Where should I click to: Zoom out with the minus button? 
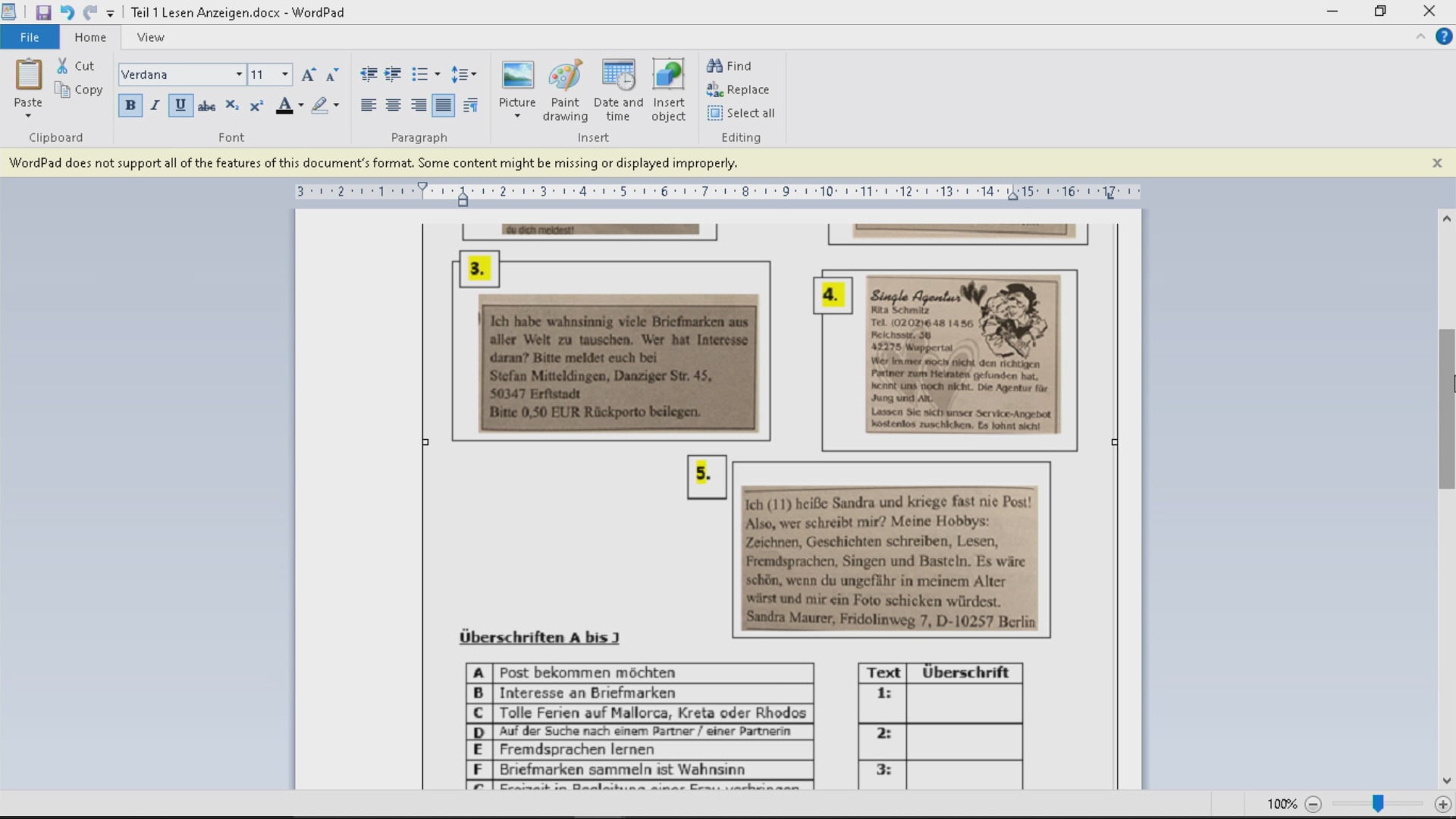tap(1313, 804)
